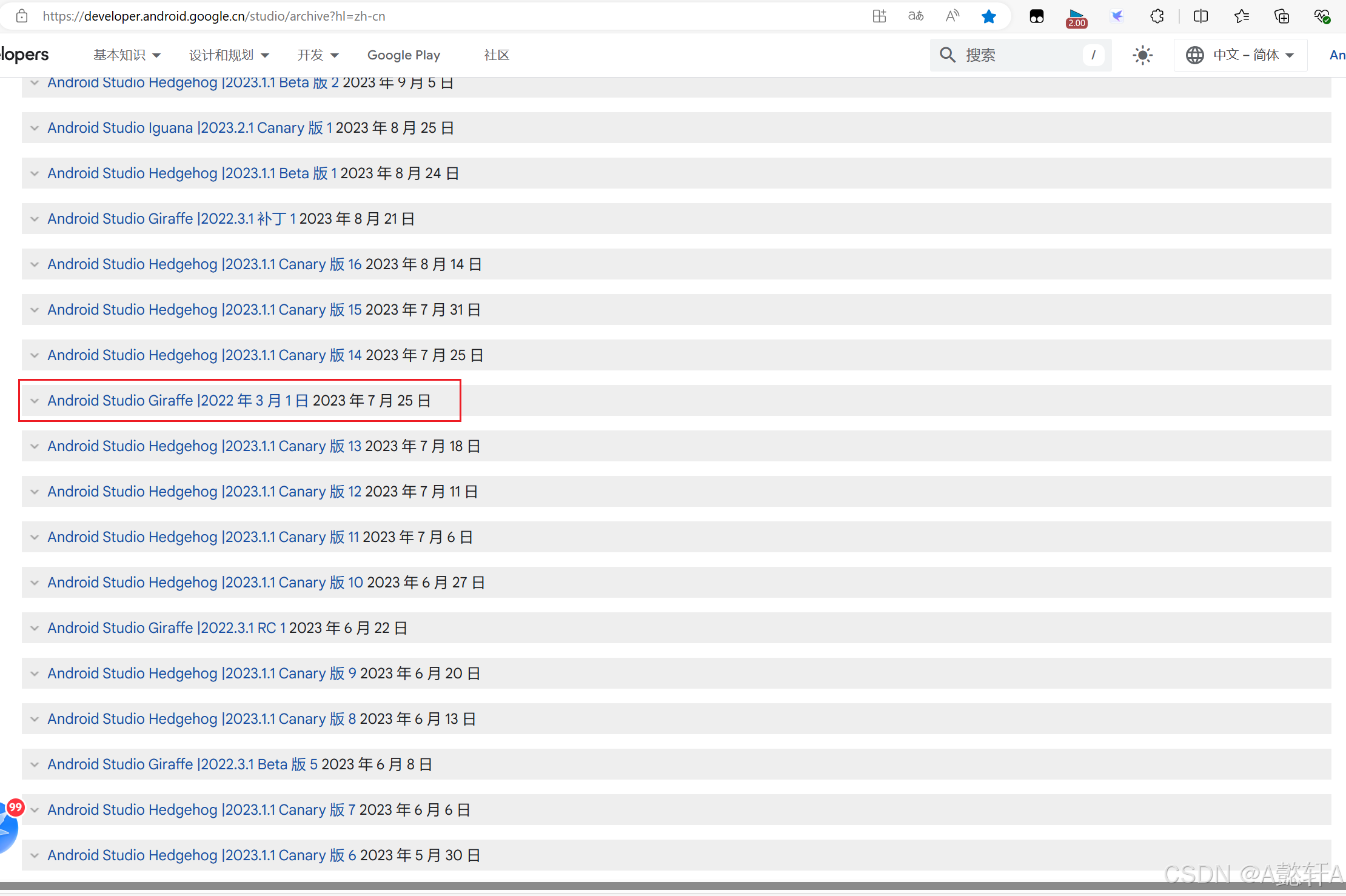Open Hedgehog Canary 15 link
The image size is (1346, 896).
click(x=205, y=310)
